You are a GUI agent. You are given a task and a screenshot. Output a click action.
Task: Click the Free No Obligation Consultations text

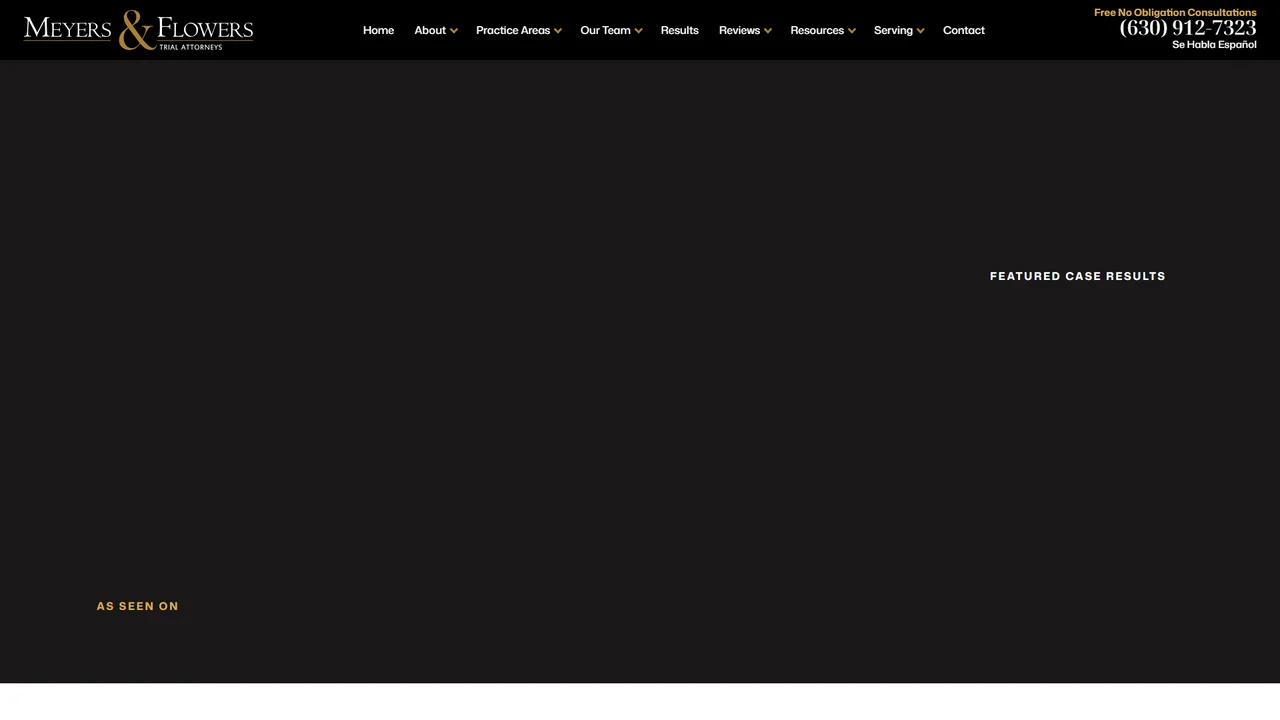[1175, 12]
